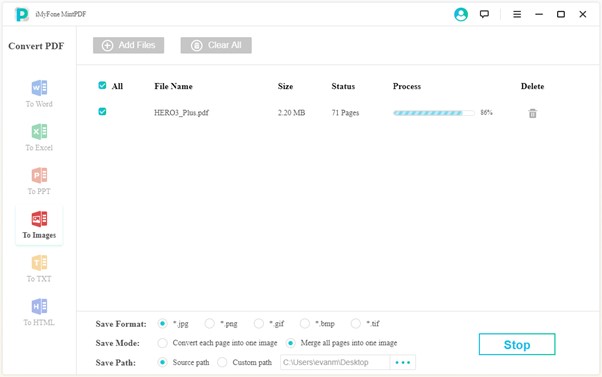Delete HERO3_Plus.pdf using trash icon

coord(533,113)
